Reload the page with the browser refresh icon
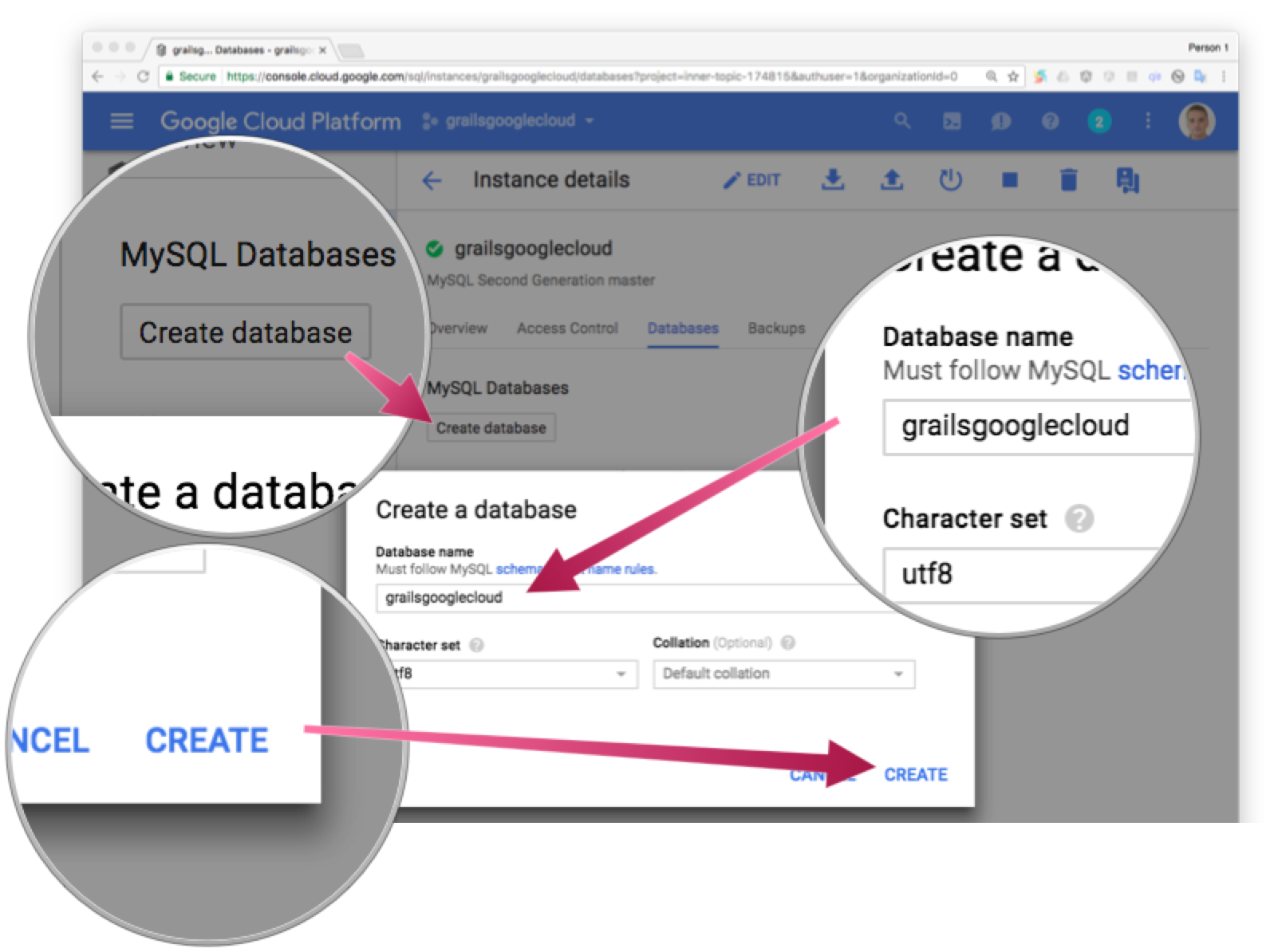Screen dimensions: 1270x952 (x=143, y=77)
